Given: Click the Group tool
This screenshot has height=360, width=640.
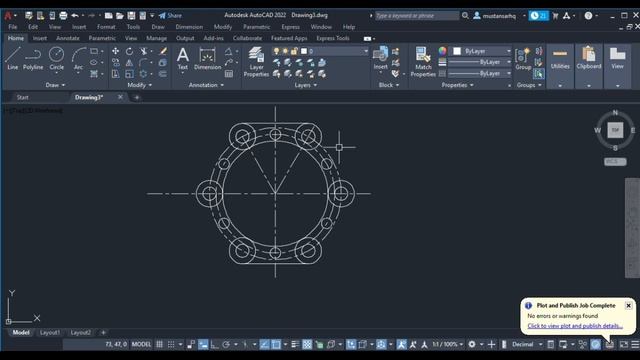Looking at the screenshot, I should (523, 59).
